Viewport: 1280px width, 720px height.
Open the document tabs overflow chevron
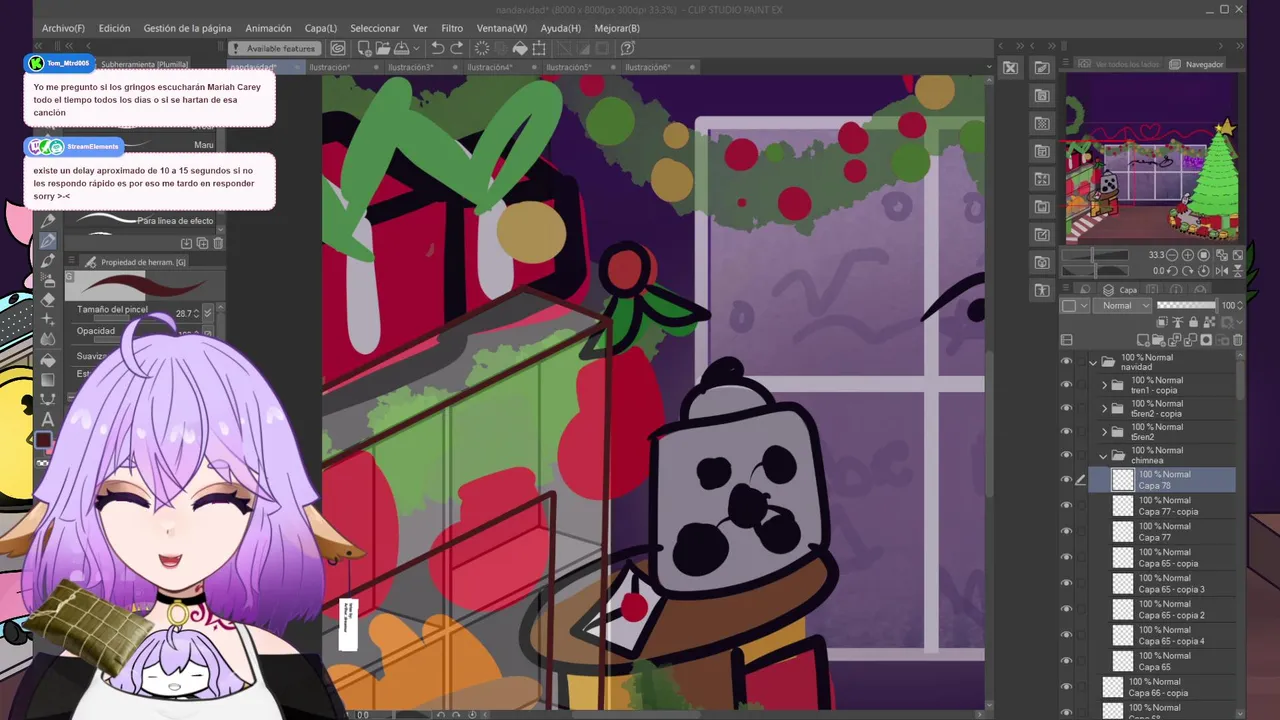(x=989, y=67)
